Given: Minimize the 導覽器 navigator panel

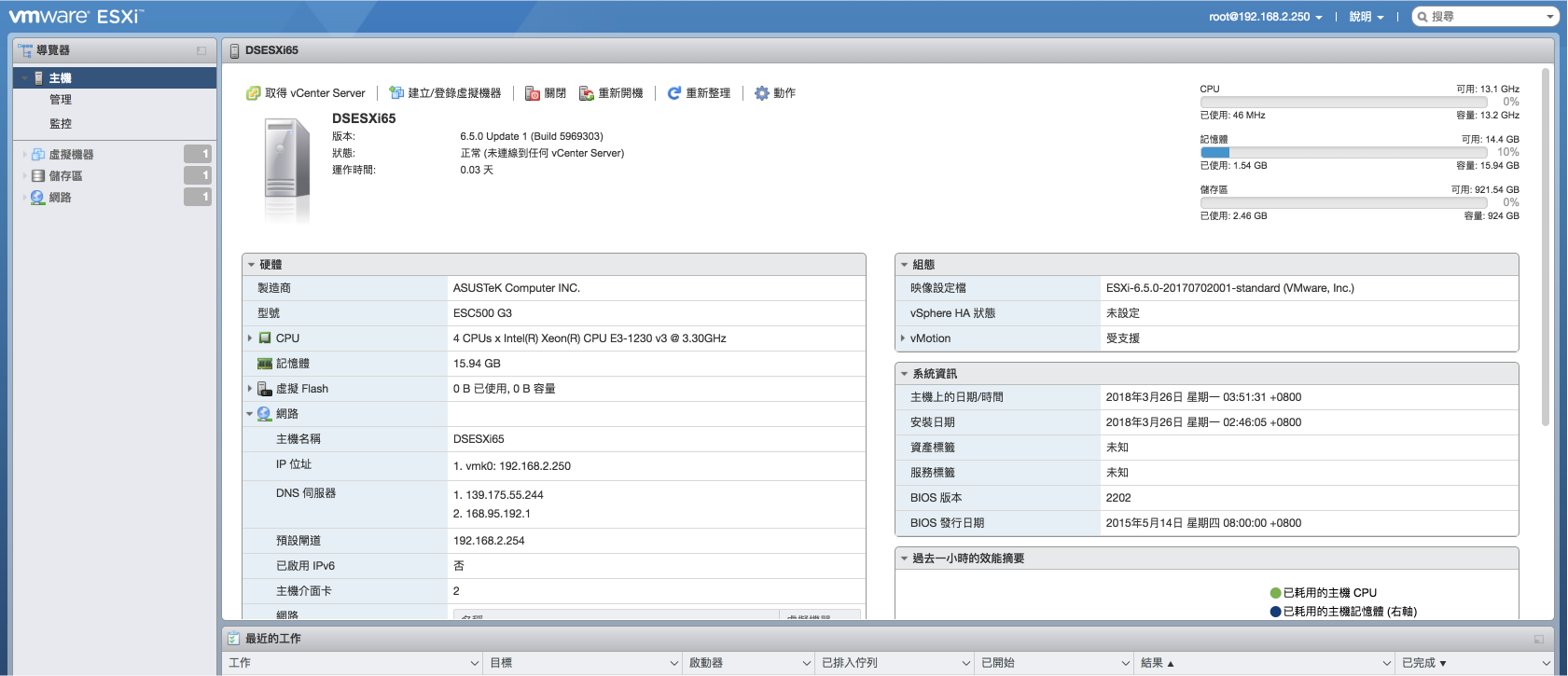Looking at the screenshot, I should pos(201,50).
